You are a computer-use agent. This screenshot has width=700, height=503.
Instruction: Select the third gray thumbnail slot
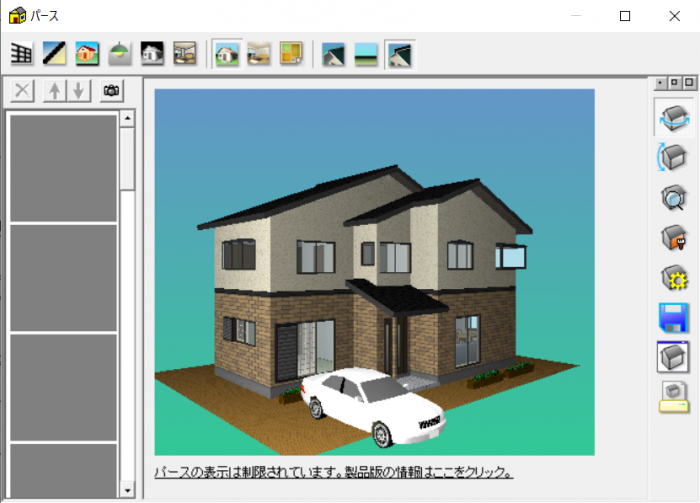click(x=64, y=387)
